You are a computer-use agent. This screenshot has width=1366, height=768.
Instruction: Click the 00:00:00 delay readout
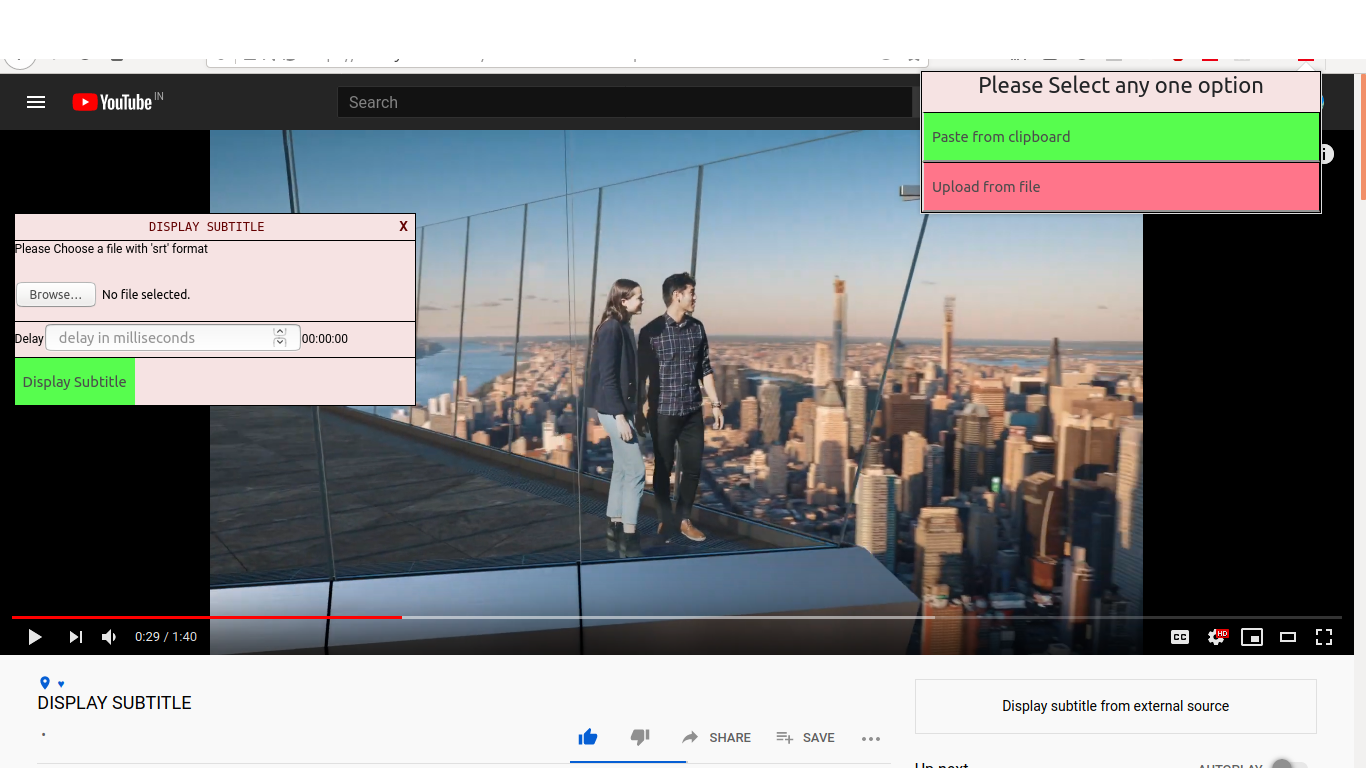click(x=325, y=339)
